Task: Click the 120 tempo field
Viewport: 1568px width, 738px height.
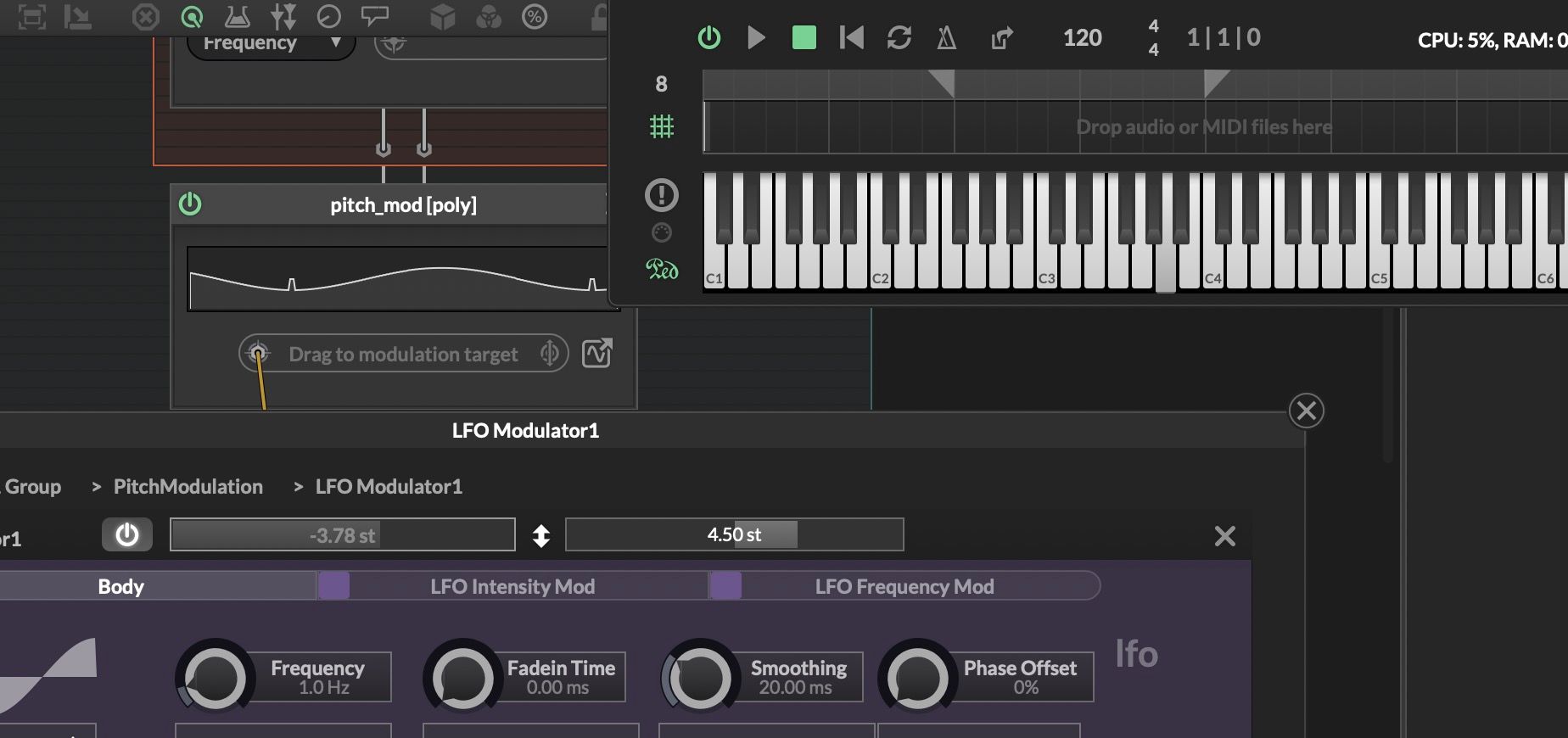Action: [1083, 37]
